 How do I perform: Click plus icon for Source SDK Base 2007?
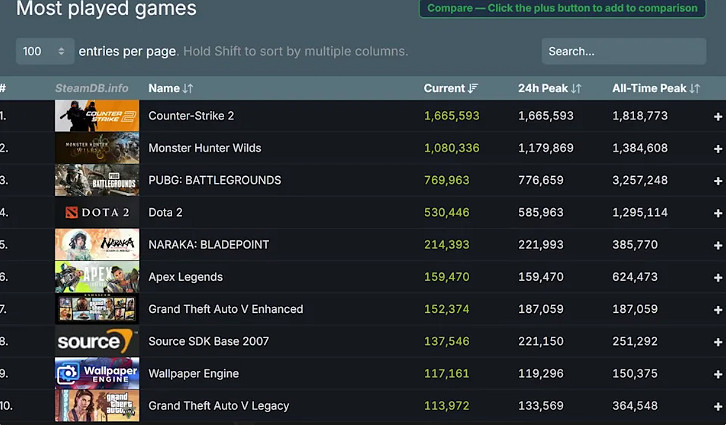point(718,342)
